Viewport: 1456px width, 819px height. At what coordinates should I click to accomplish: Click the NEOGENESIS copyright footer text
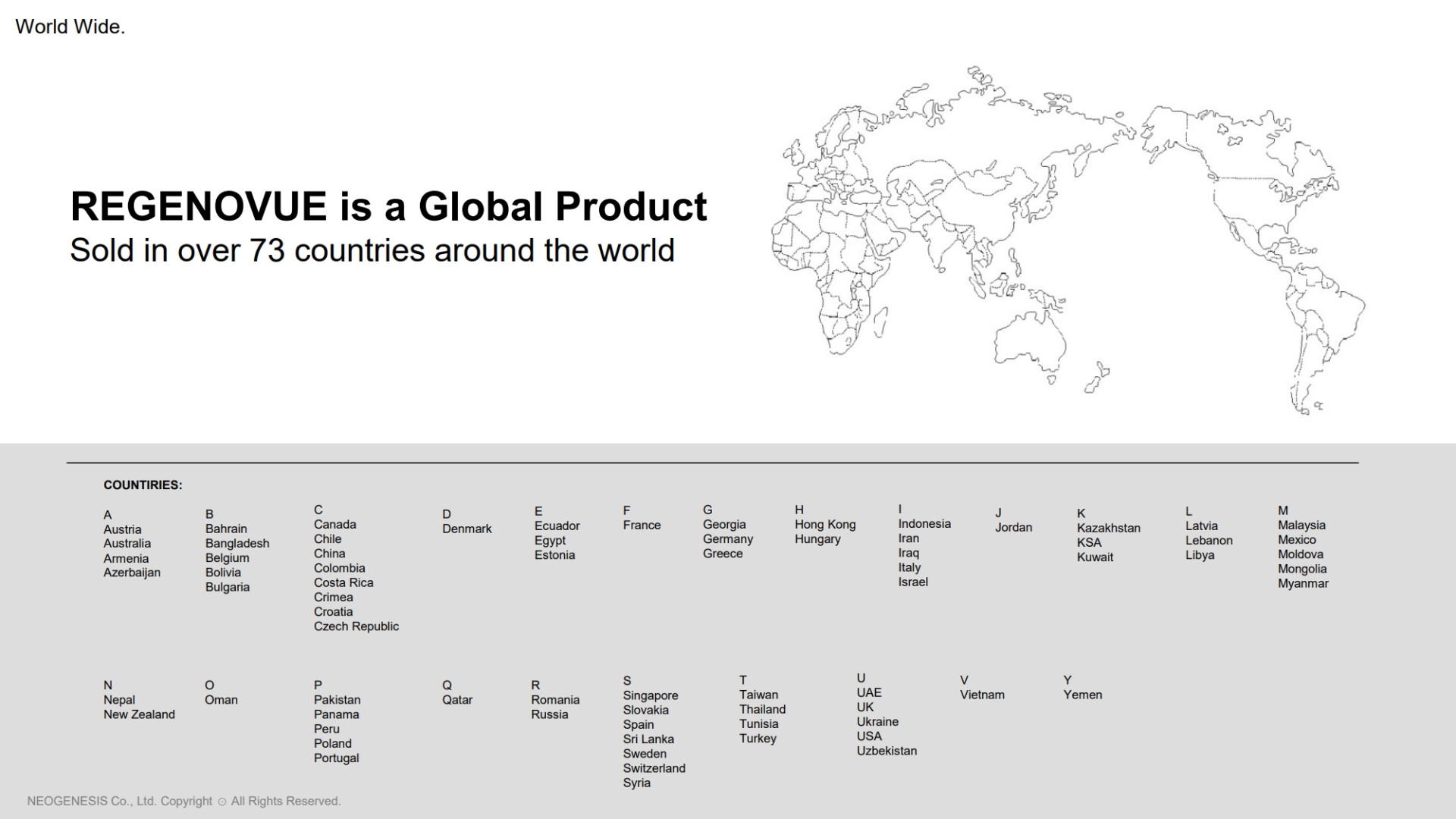[x=184, y=801]
